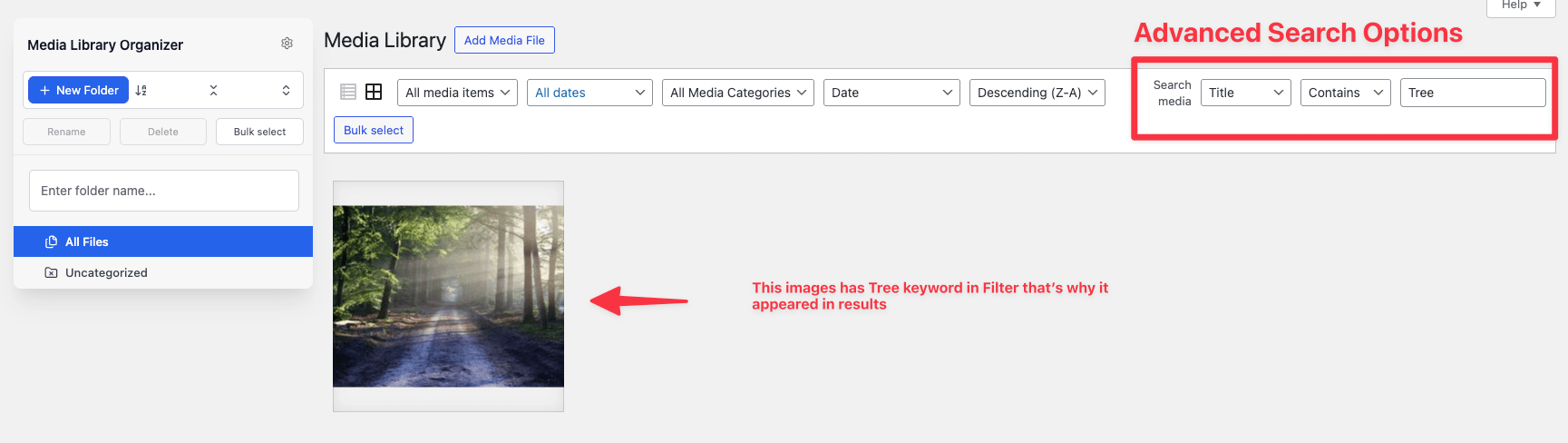Open the All dates filter dropdown
1568x443 pixels.
pos(589,93)
